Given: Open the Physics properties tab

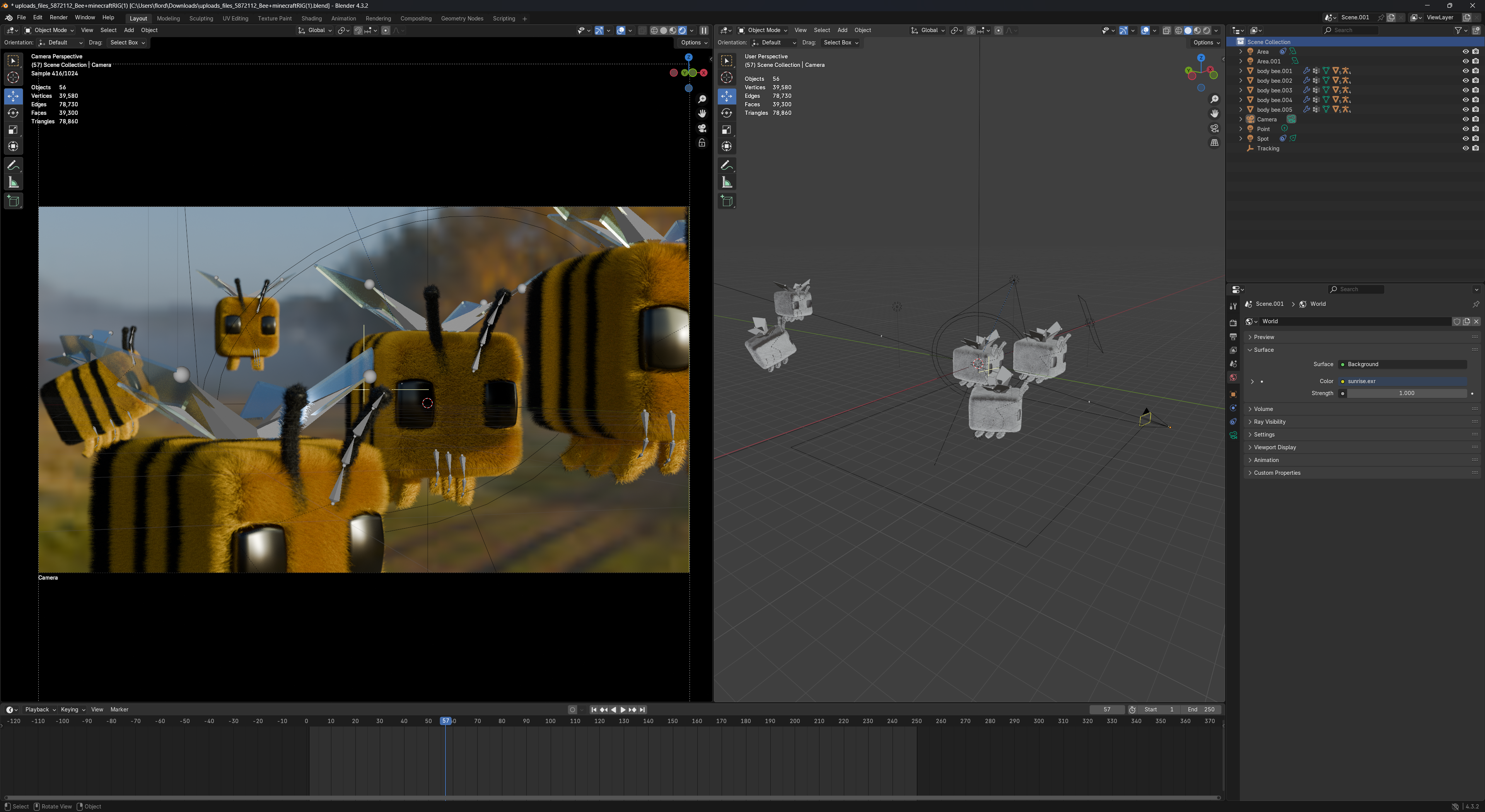Looking at the screenshot, I should click(1233, 408).
